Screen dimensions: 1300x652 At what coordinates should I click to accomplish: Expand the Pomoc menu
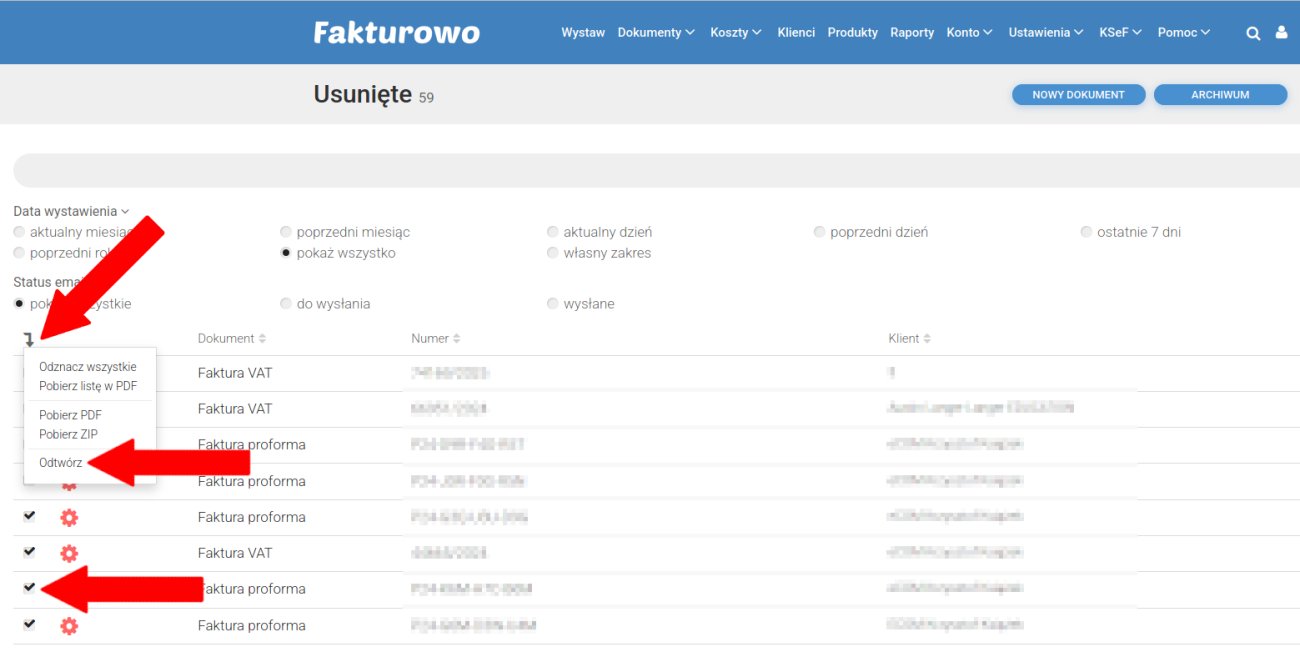[1184, 32]
